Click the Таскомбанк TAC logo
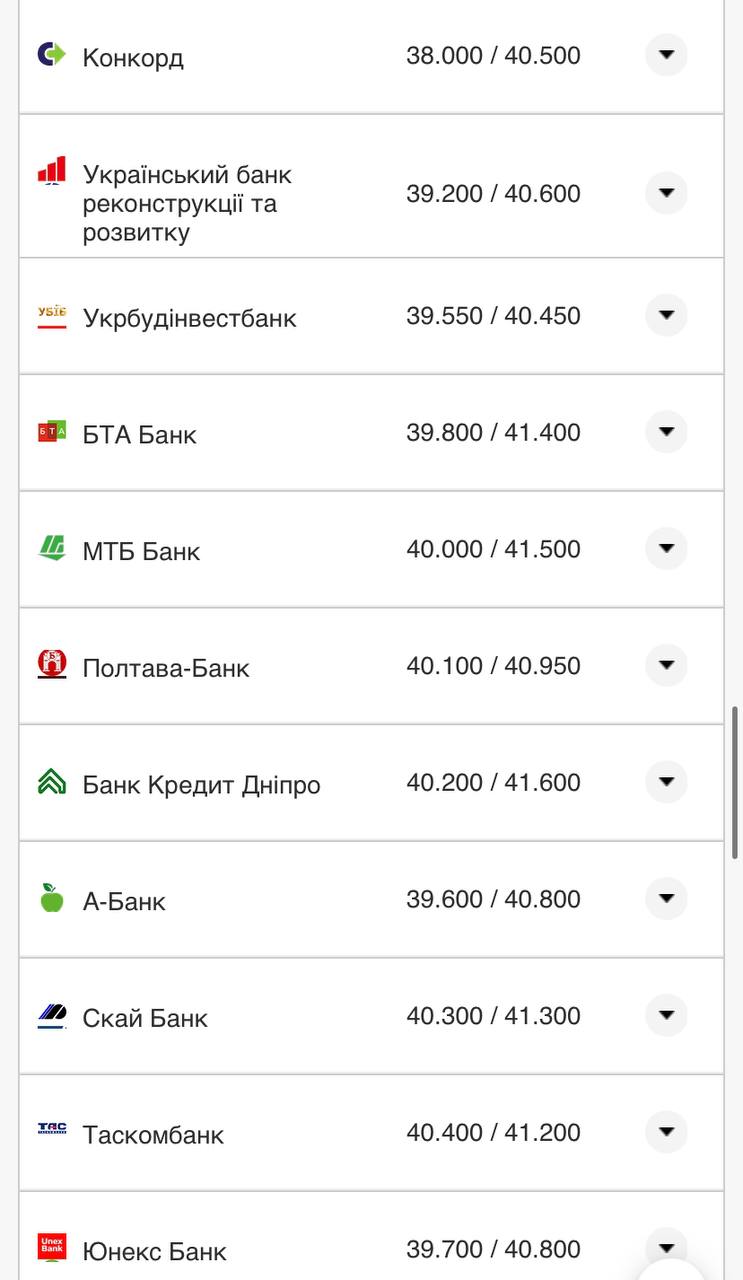 (x=52, y=1129)
